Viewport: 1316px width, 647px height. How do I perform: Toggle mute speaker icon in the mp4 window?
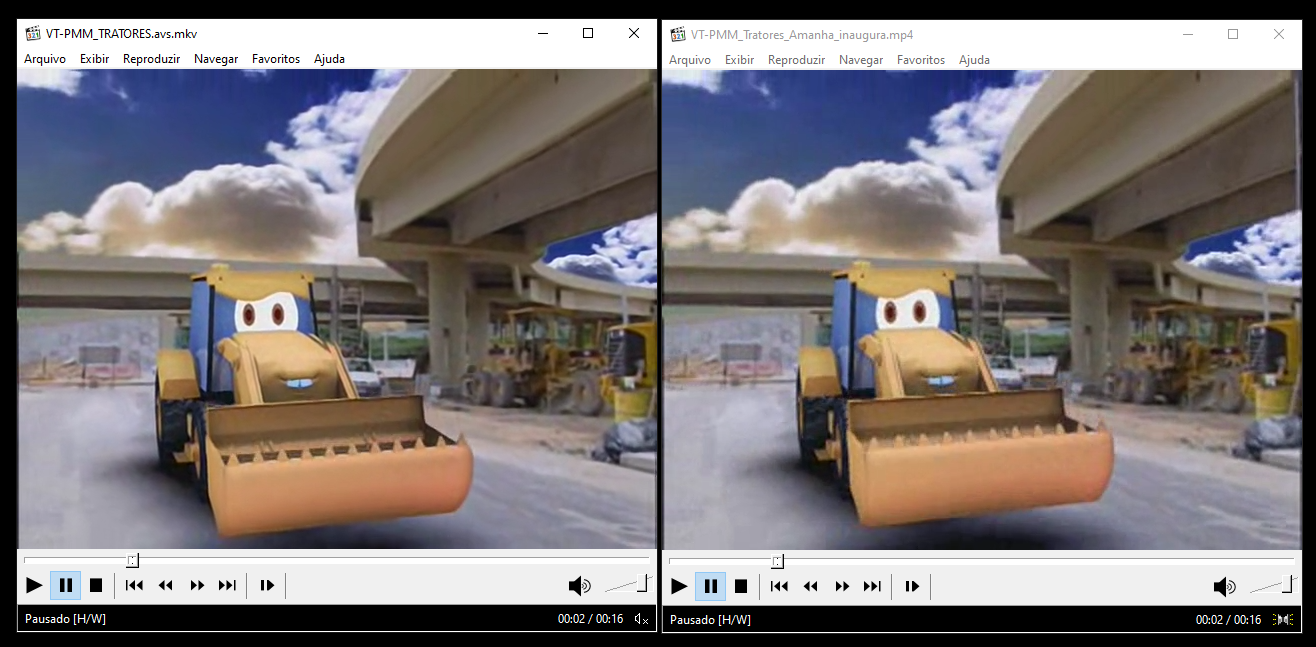point(1224,585)
